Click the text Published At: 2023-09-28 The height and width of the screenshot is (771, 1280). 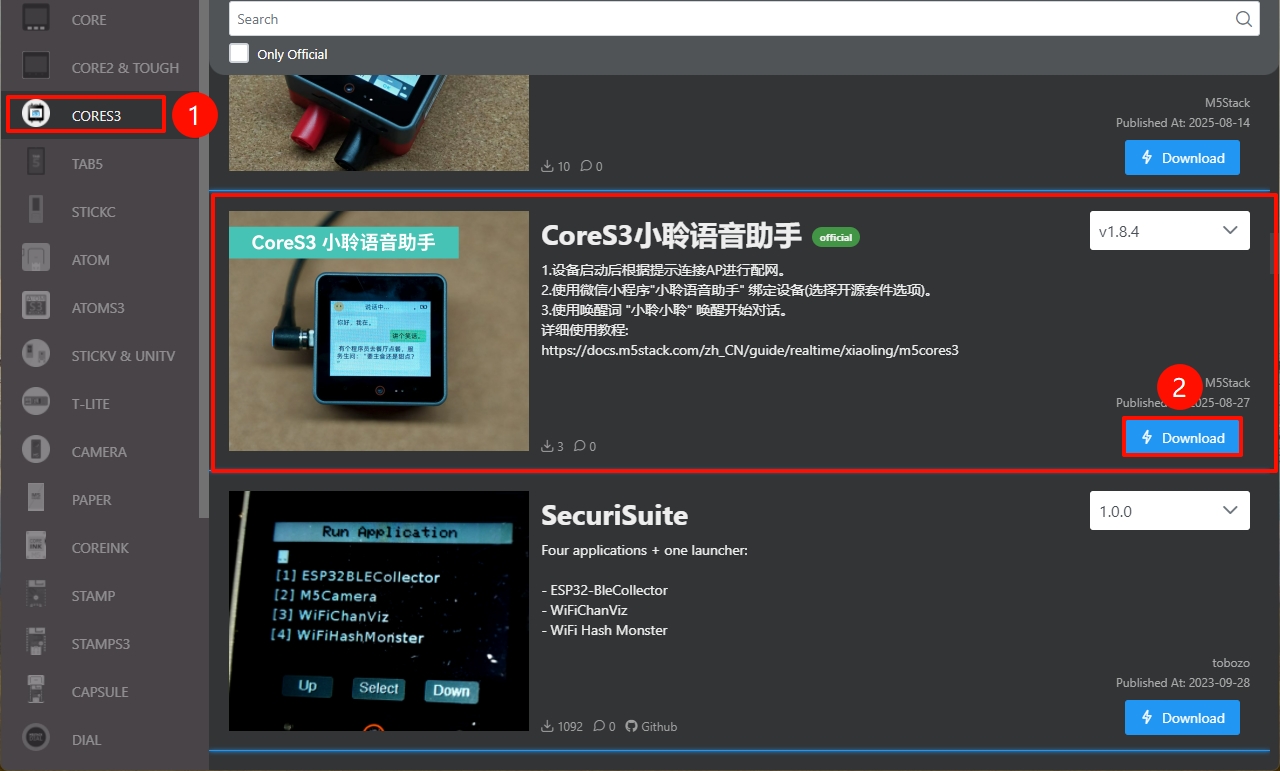tap(1183, 683)
